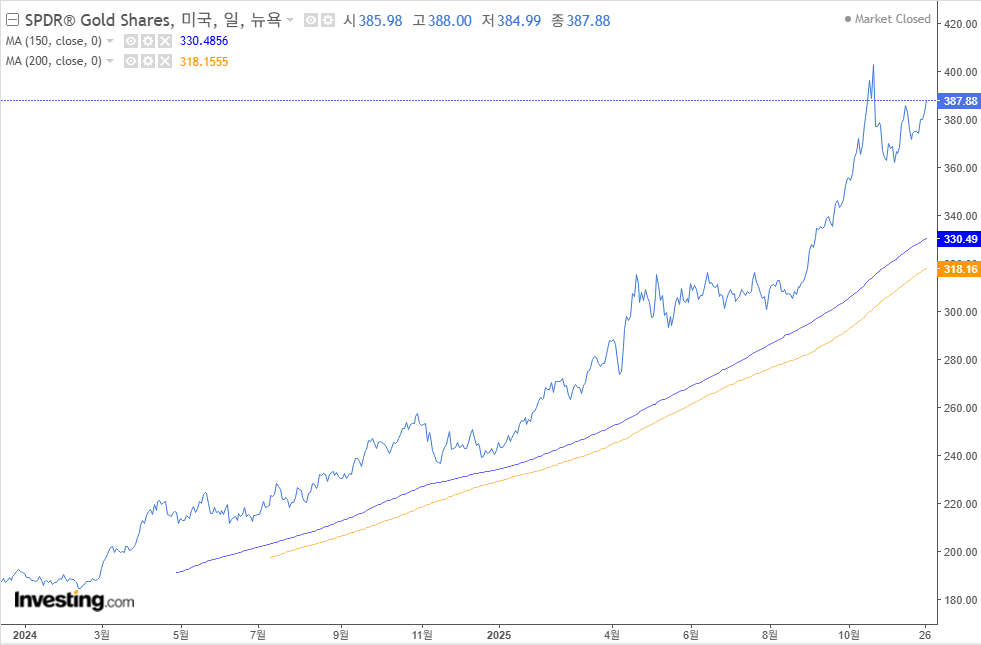Viewport: 981px width, 645px height.
Task: Click the close price value 387.88 in header
Action: (589, 21)
